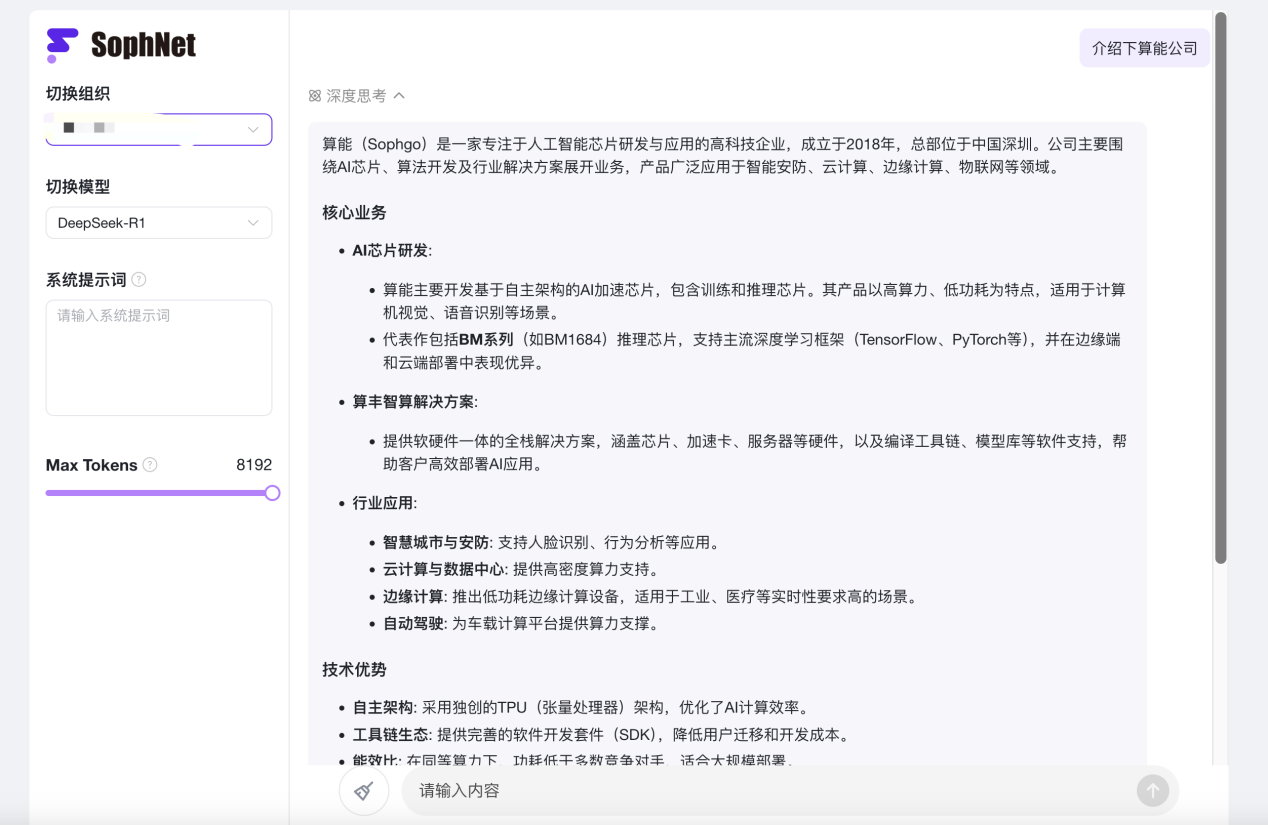Click the 切换组织 label
1268x825 pixels.
(78, 94)
